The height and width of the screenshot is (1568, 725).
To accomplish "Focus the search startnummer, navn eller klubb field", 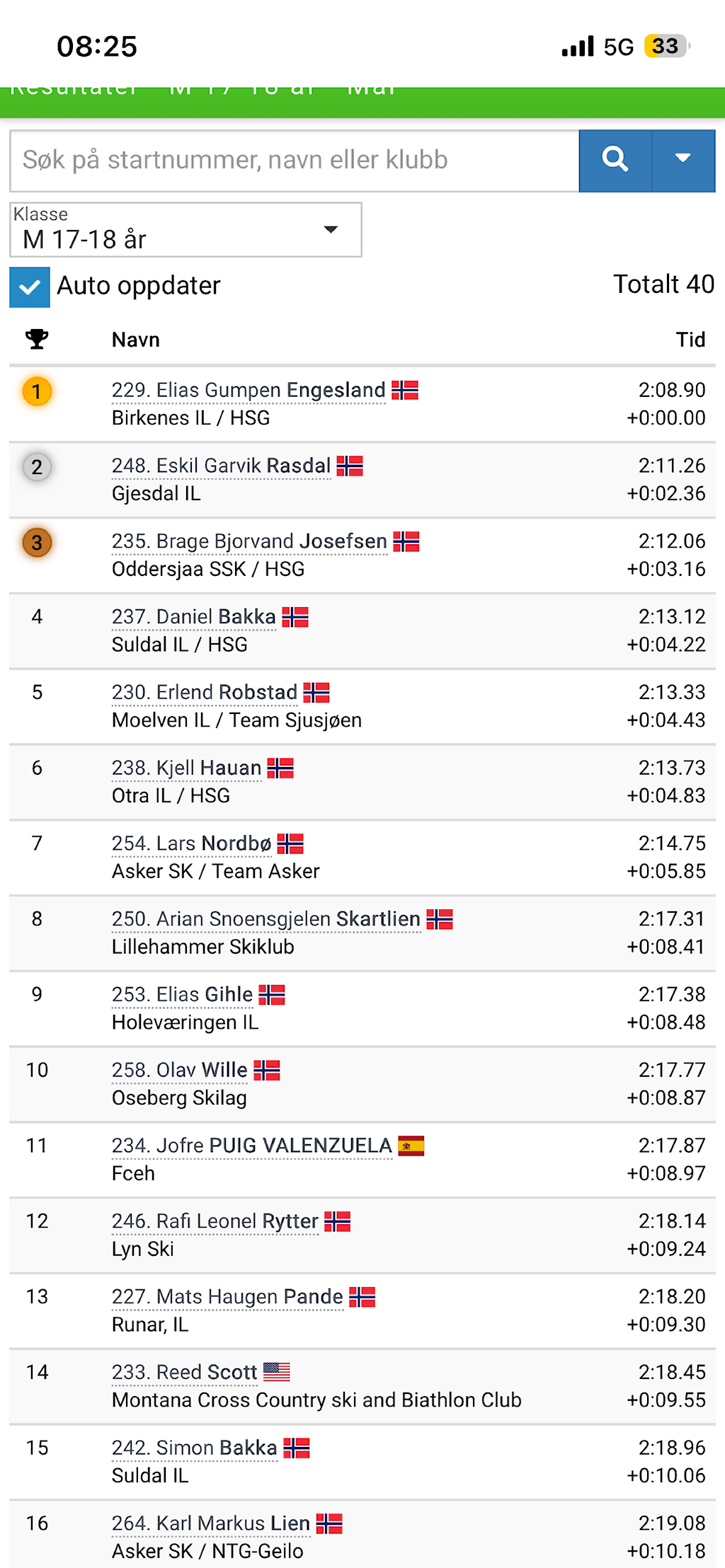I will tap(295, 161).
